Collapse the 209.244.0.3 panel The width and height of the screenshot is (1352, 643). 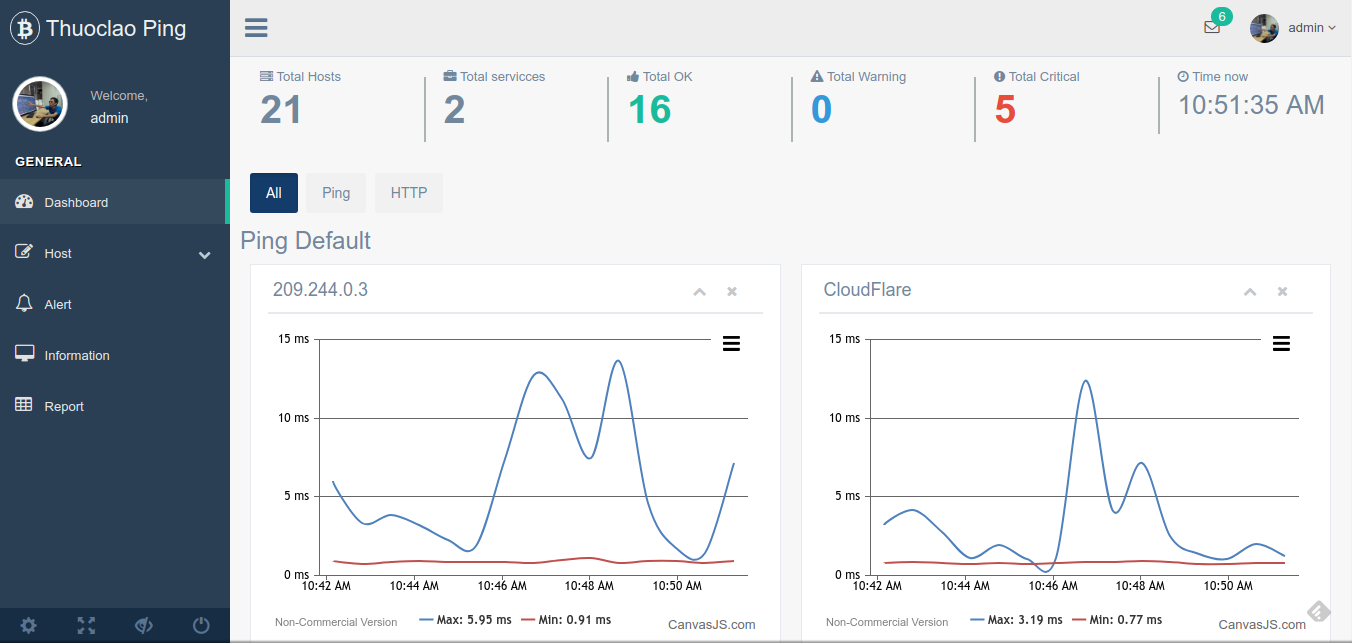pos(700,291)
